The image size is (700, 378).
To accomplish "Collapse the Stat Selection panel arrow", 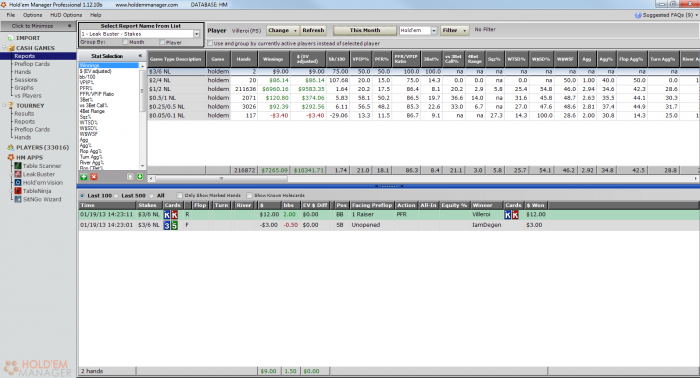I will 140,56.
